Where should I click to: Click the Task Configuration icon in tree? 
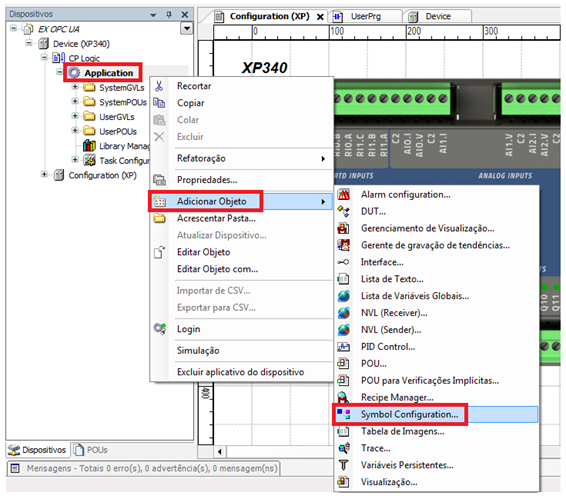coord(89,160)
